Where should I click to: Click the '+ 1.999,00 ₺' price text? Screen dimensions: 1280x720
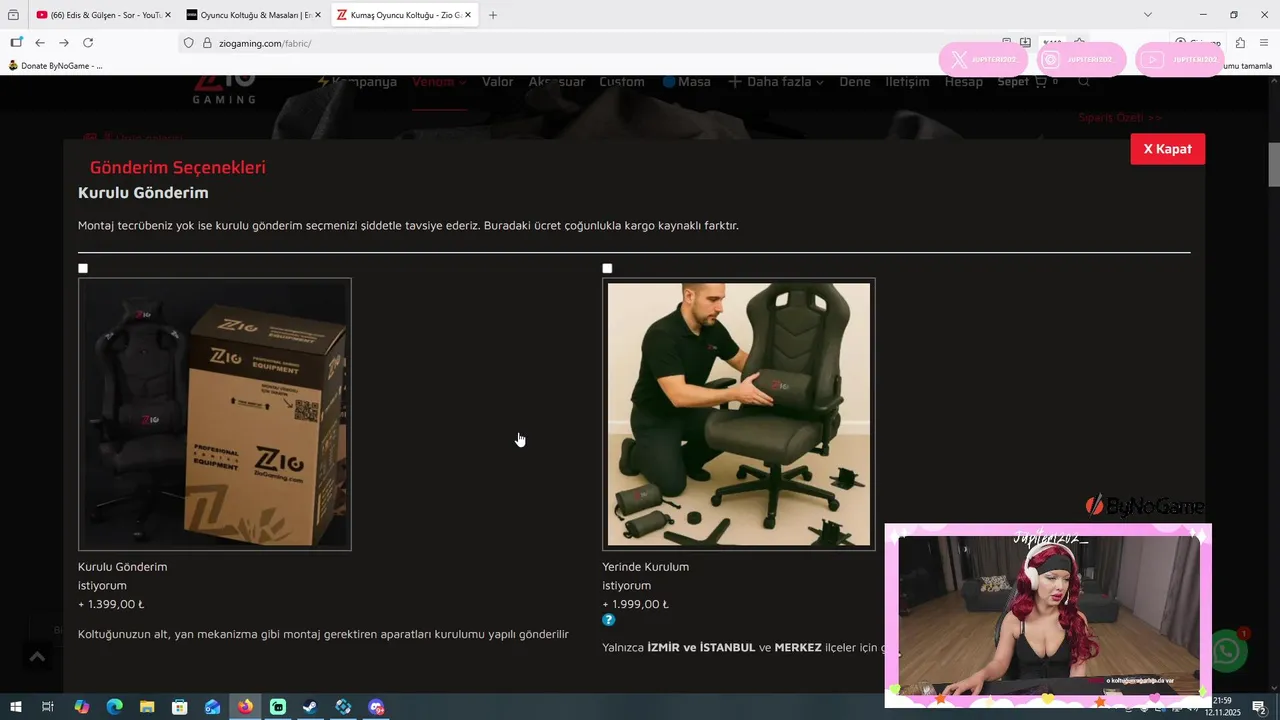[x=635, y=604]
